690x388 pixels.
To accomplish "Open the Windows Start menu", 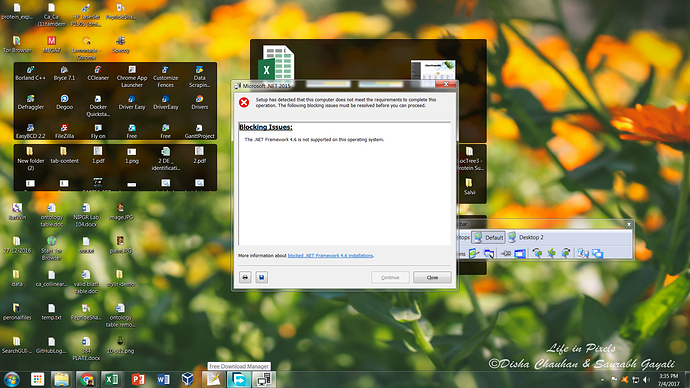I will pos(12,379).
